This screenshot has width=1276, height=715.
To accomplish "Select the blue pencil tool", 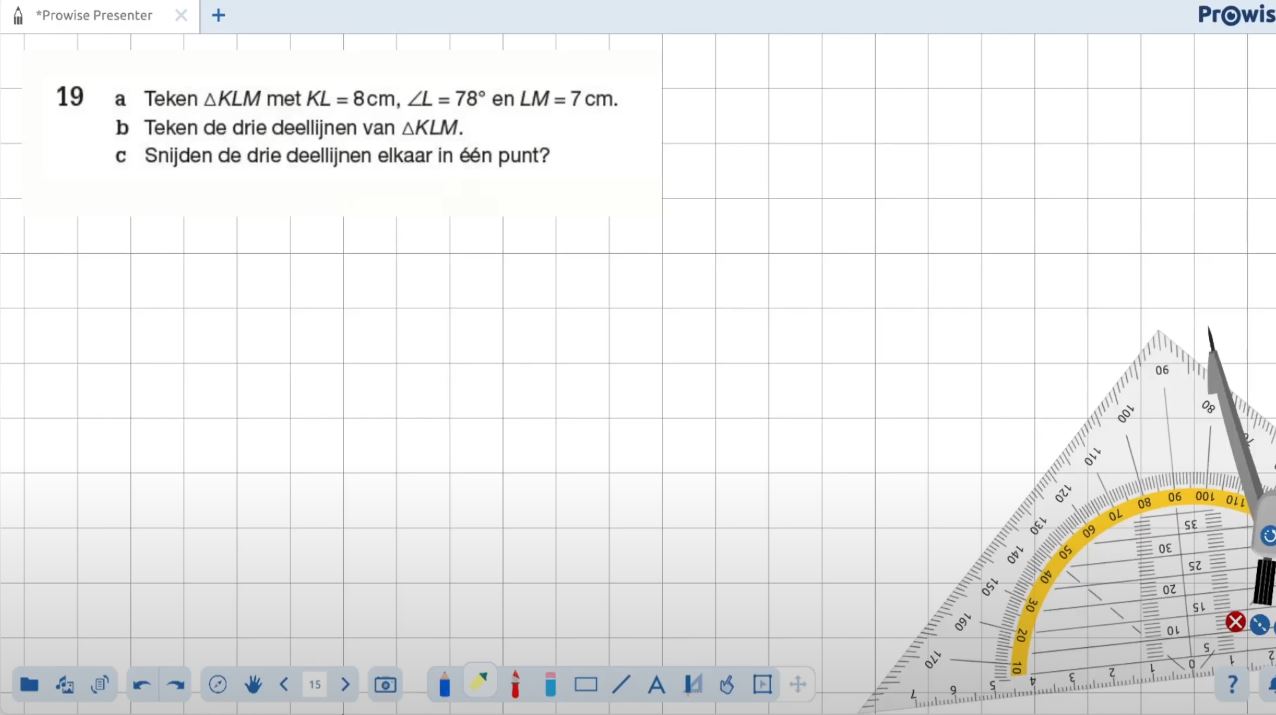I will (445, 685).
